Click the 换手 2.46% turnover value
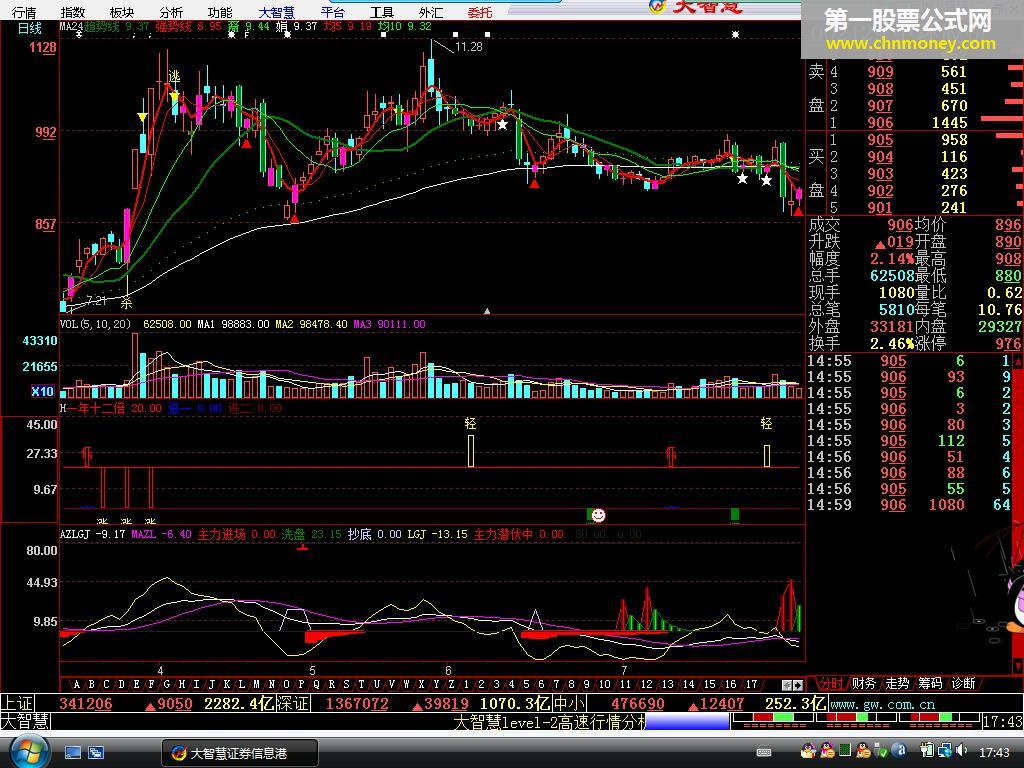The image size is (1024, 768). (x=891, y=344)
